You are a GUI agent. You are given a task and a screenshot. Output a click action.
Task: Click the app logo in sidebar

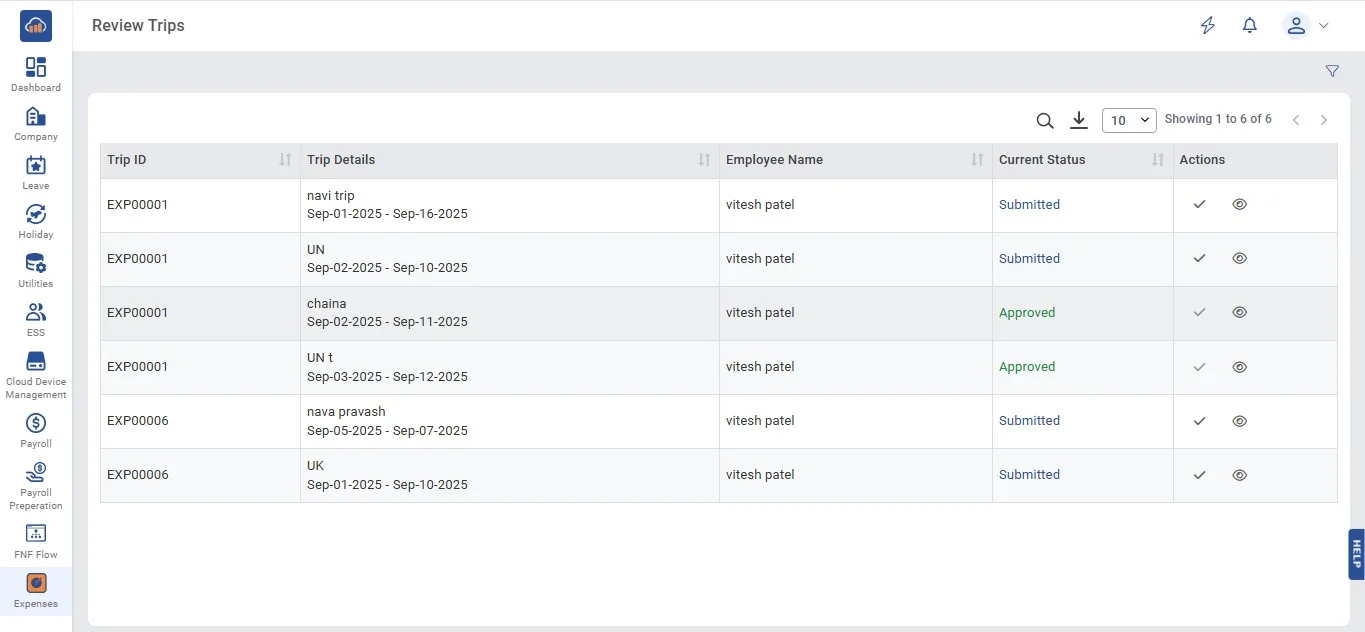click(36, 26)
